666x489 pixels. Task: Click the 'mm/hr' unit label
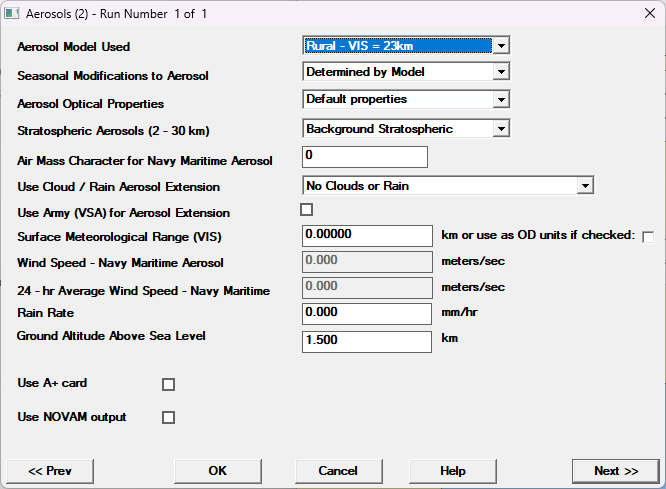tap(460, 312)
